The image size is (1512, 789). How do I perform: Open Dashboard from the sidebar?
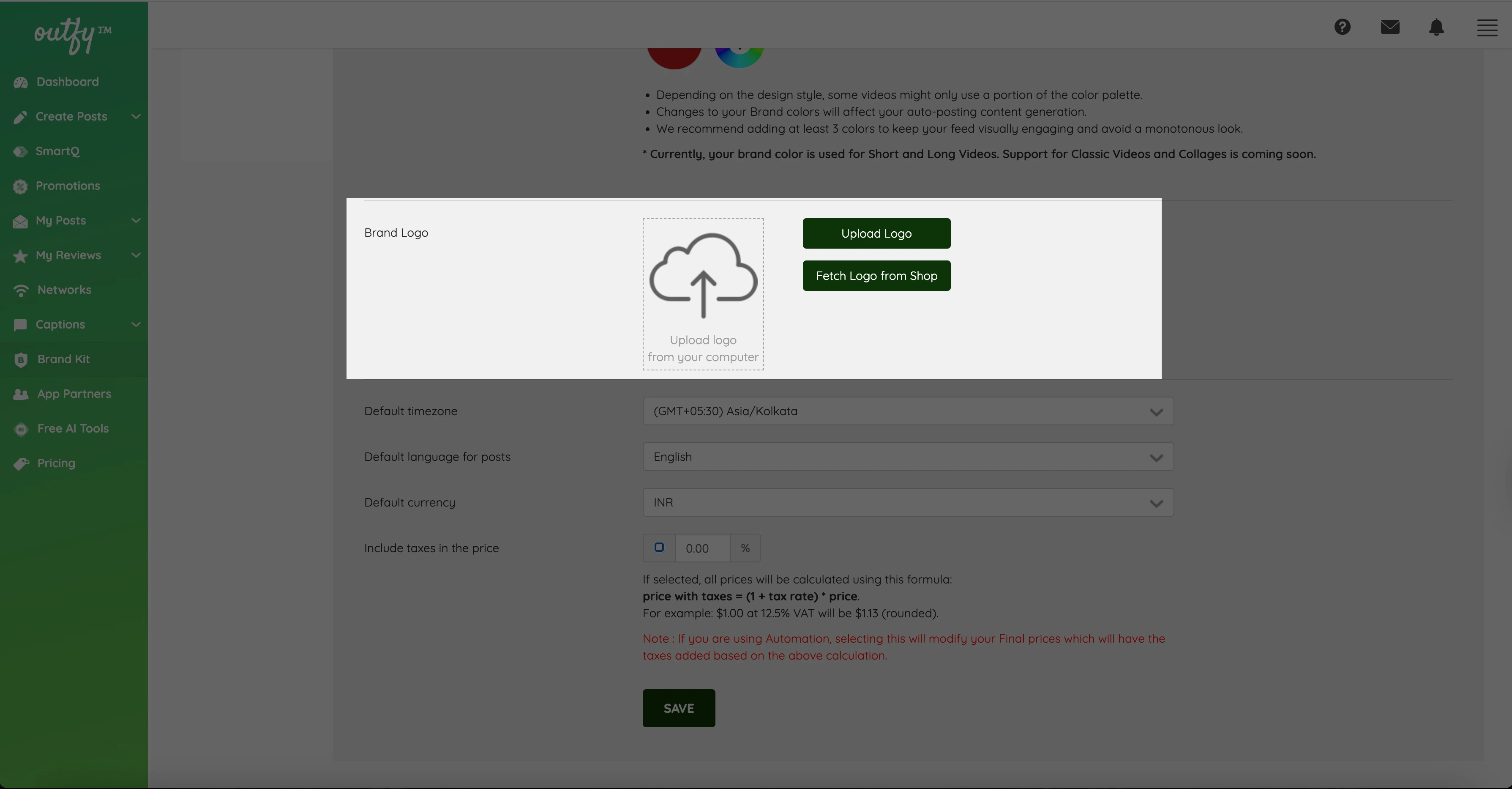tap(67, 82)
